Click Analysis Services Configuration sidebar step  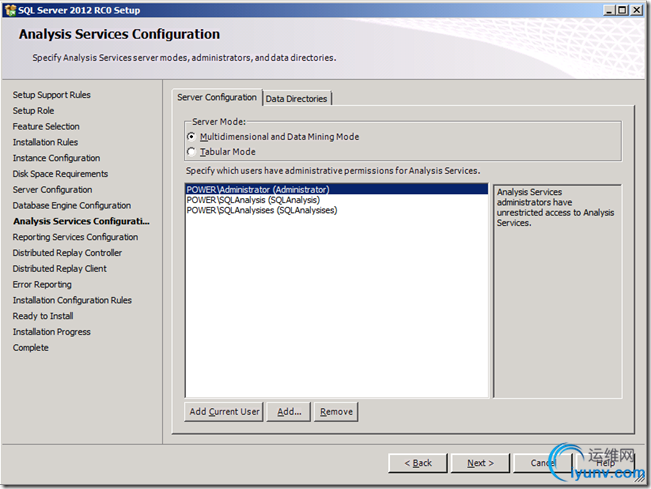(x=81, y=221)
